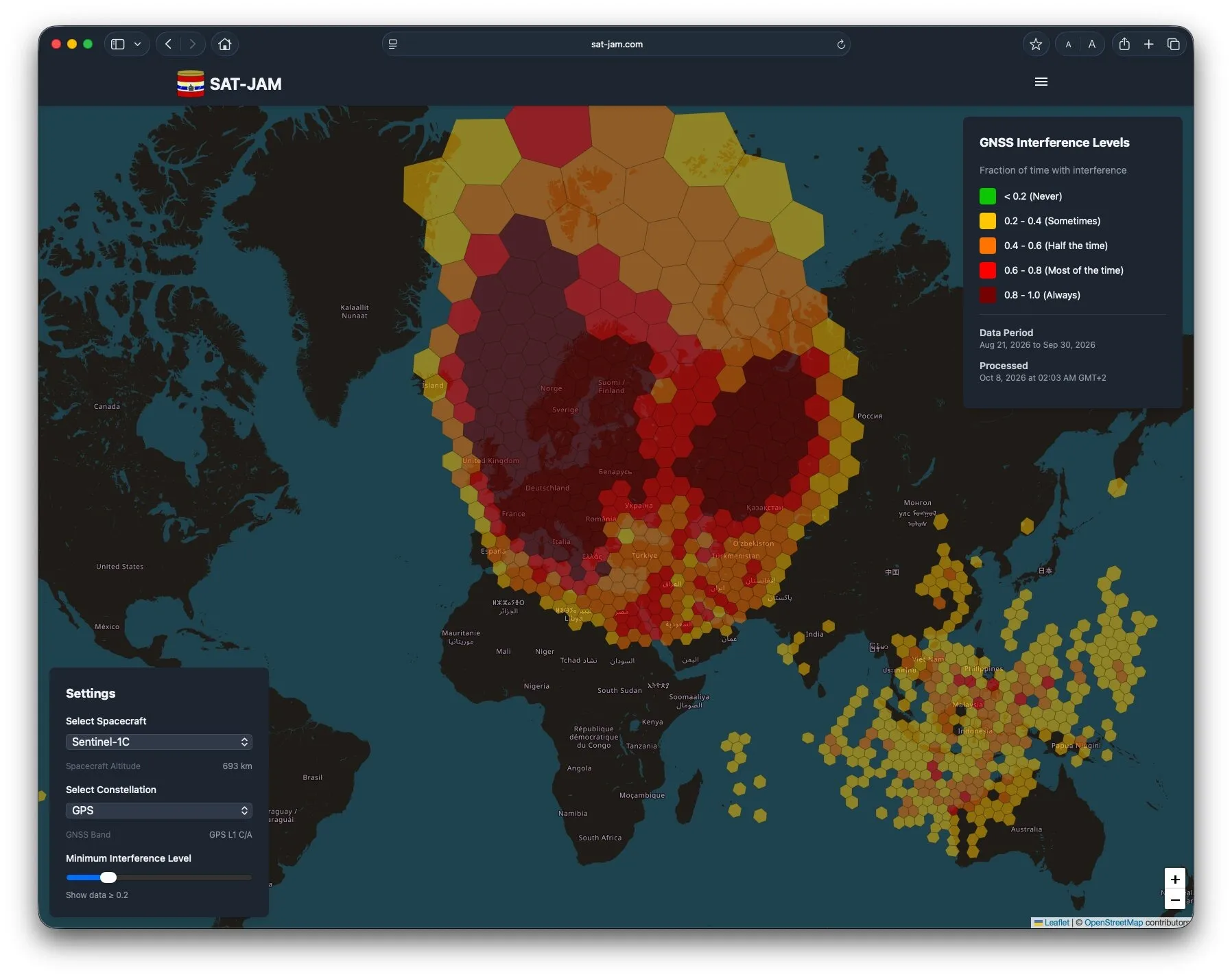Image resolution: width=1232 pixels, height=979 pixels.
Task: Go forward with the browser forward arrow
Action: coord(193,44)
